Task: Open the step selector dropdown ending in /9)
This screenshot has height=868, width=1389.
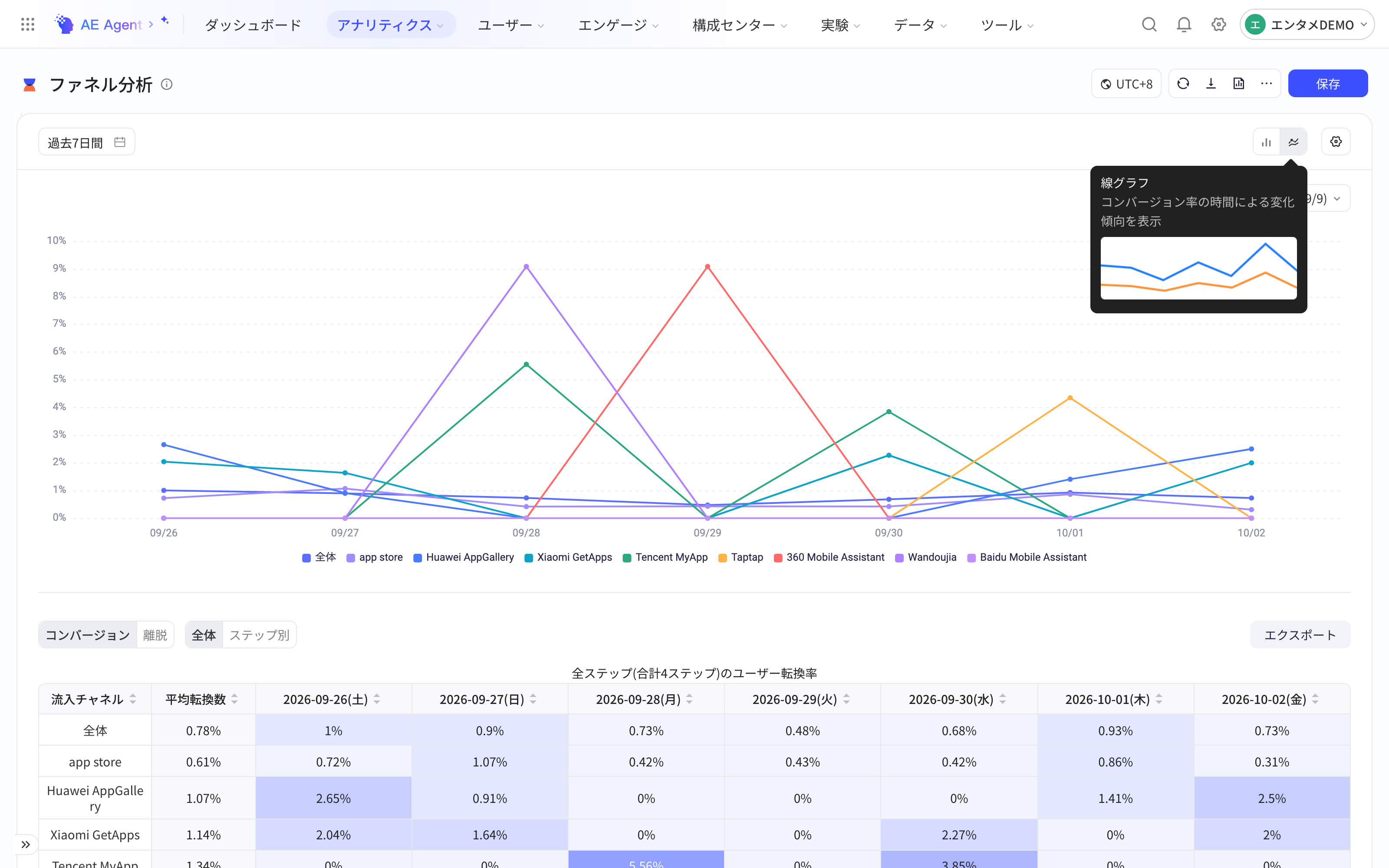Action: pyautogui.click(x=1329, y=199)
